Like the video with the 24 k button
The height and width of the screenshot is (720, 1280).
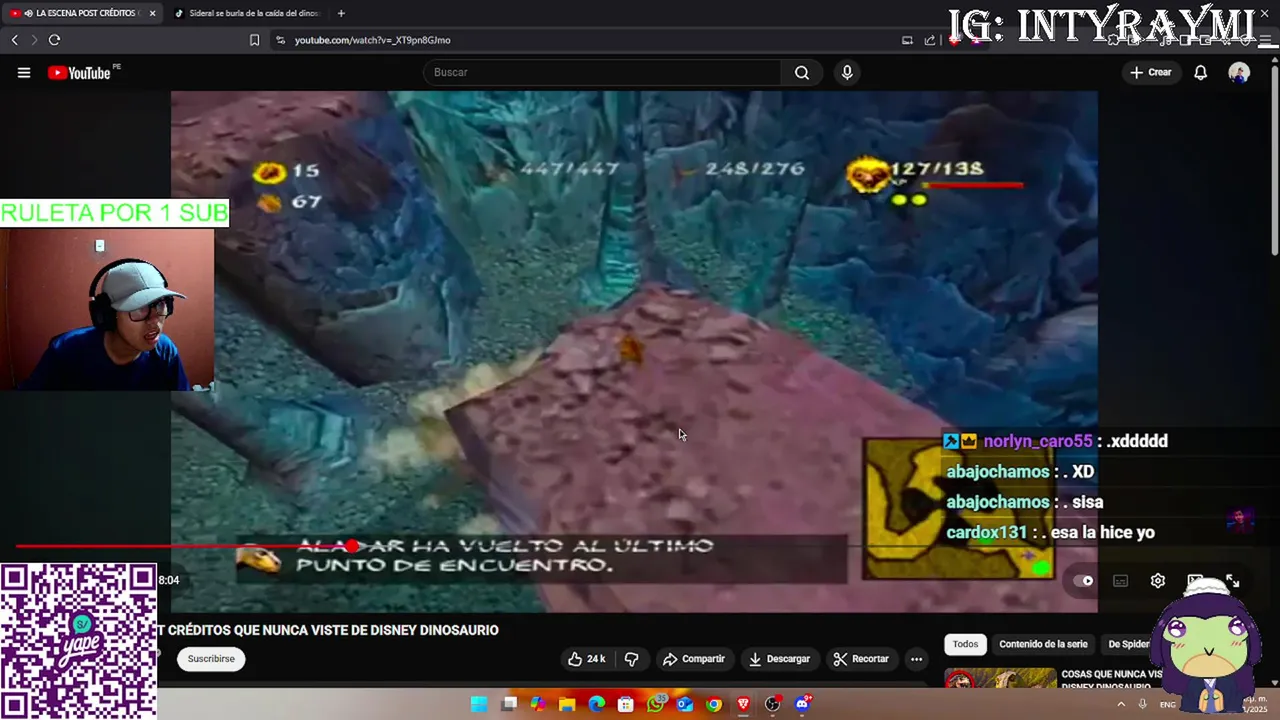(587, 659)
